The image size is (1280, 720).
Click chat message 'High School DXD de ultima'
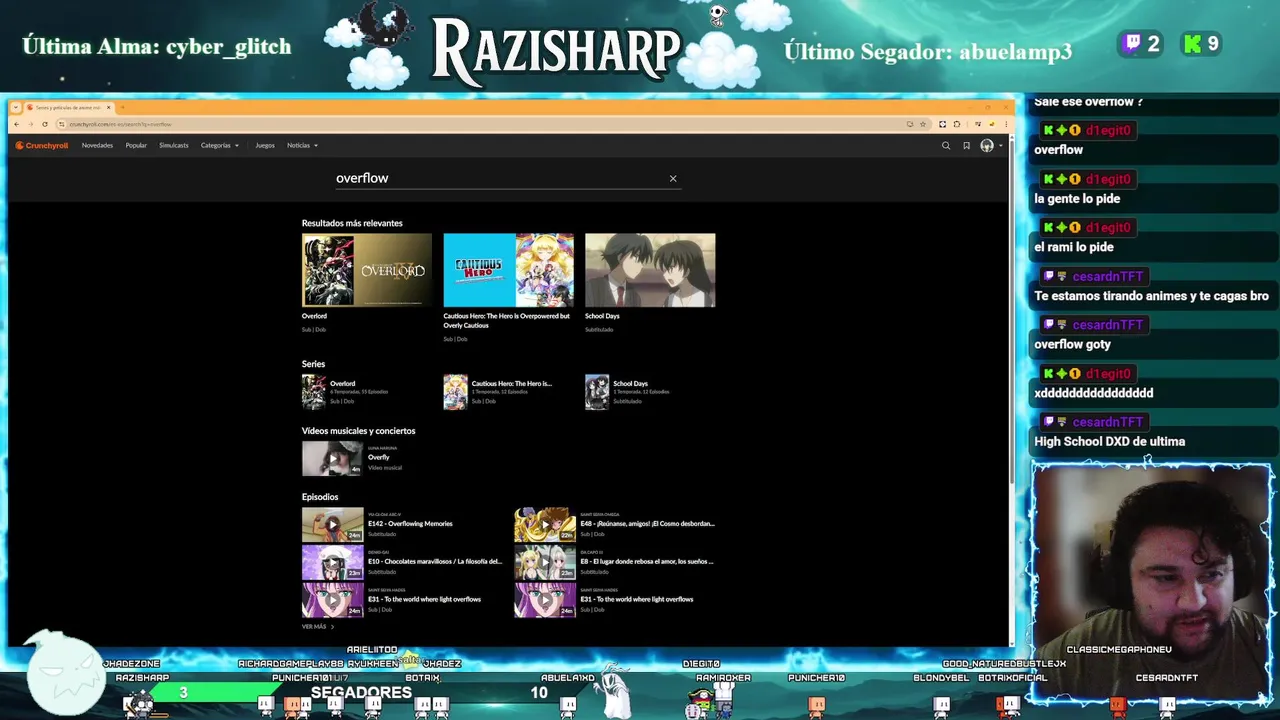1109,441
